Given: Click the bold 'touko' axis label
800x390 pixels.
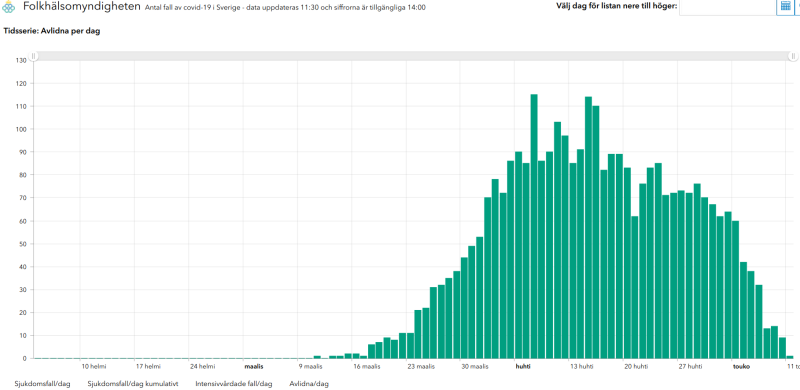Looking at the screenshot, I should click(741, 367).
